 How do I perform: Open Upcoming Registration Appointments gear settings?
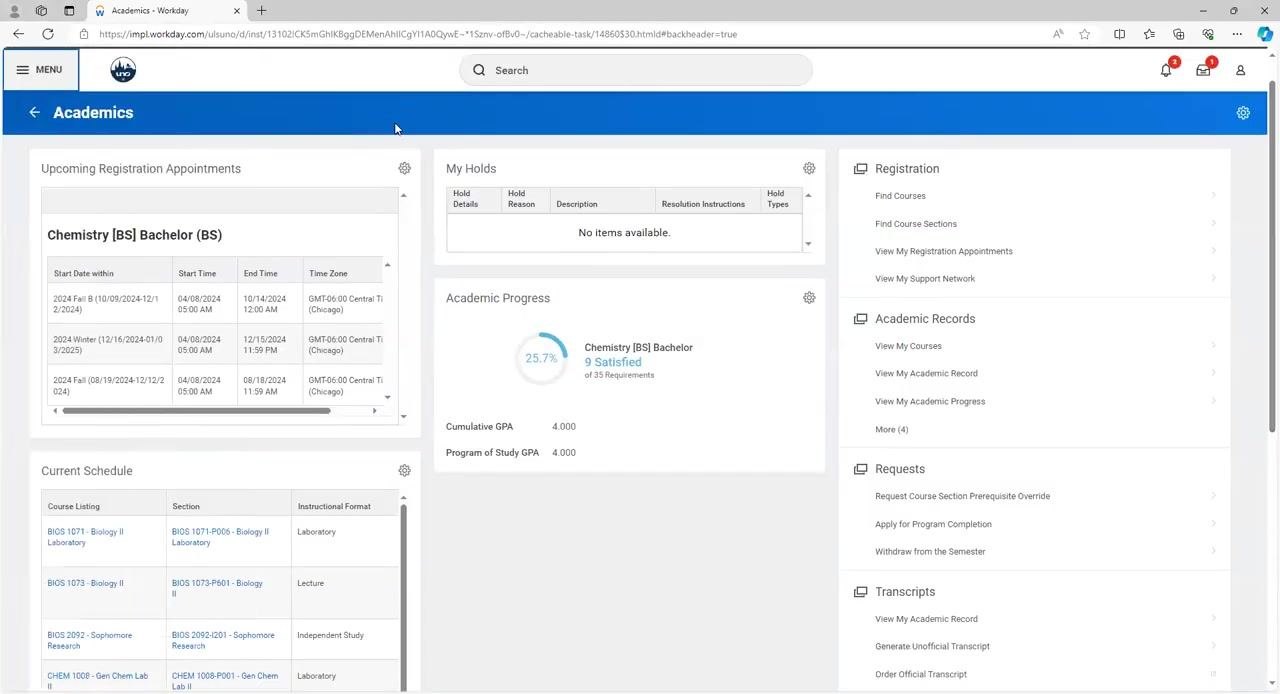[404, 168]
